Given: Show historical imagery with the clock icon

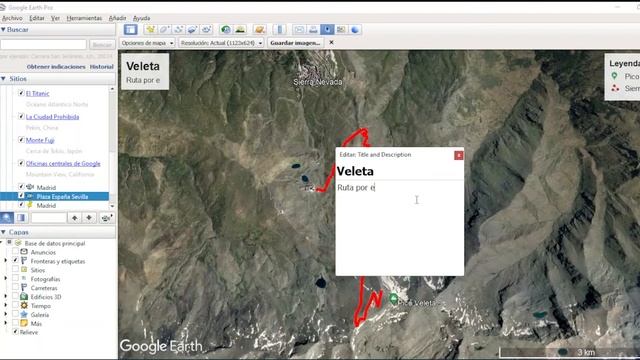Looking at the screenshot, I should [x=225, y=29].
